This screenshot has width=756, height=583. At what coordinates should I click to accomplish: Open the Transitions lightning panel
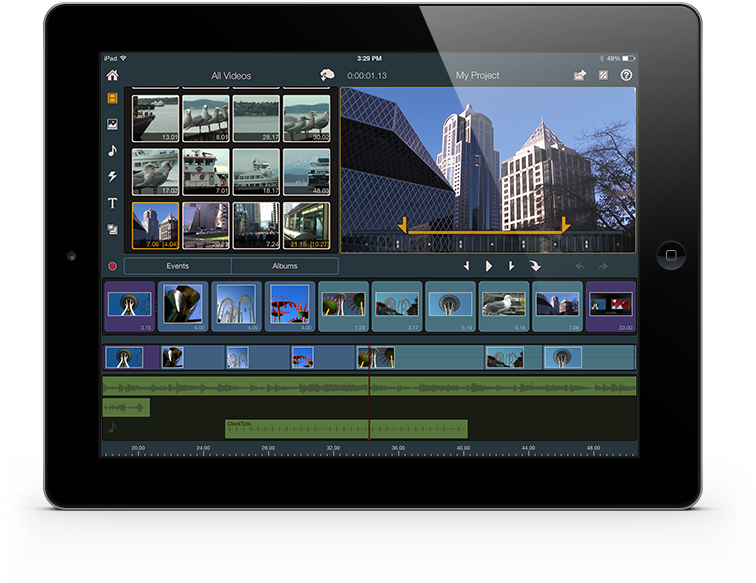tap(112, 177)
